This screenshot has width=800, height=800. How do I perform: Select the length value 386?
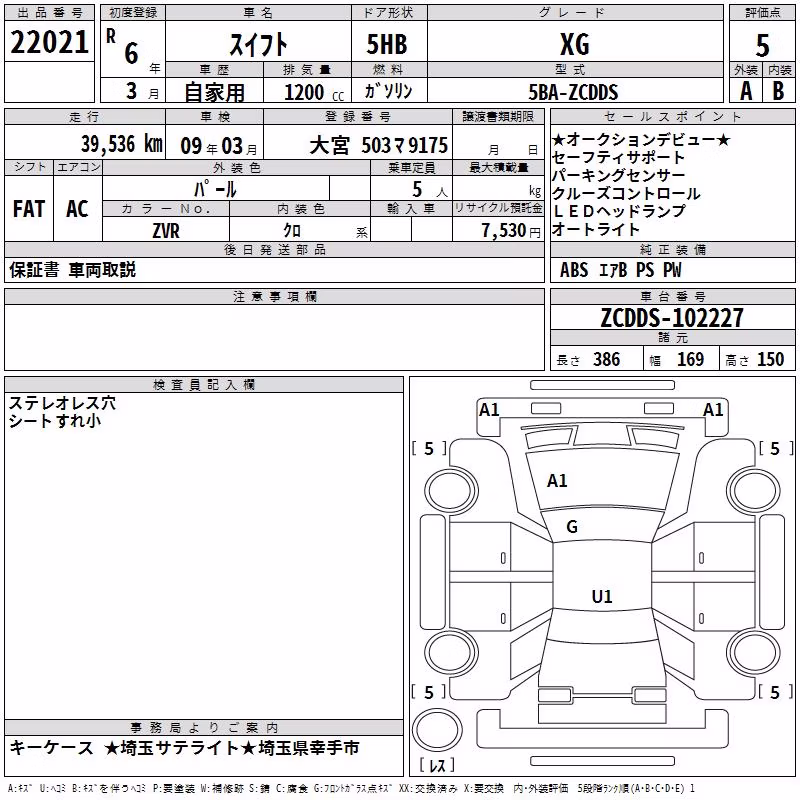pyautogui.click(x=607, y=359)
